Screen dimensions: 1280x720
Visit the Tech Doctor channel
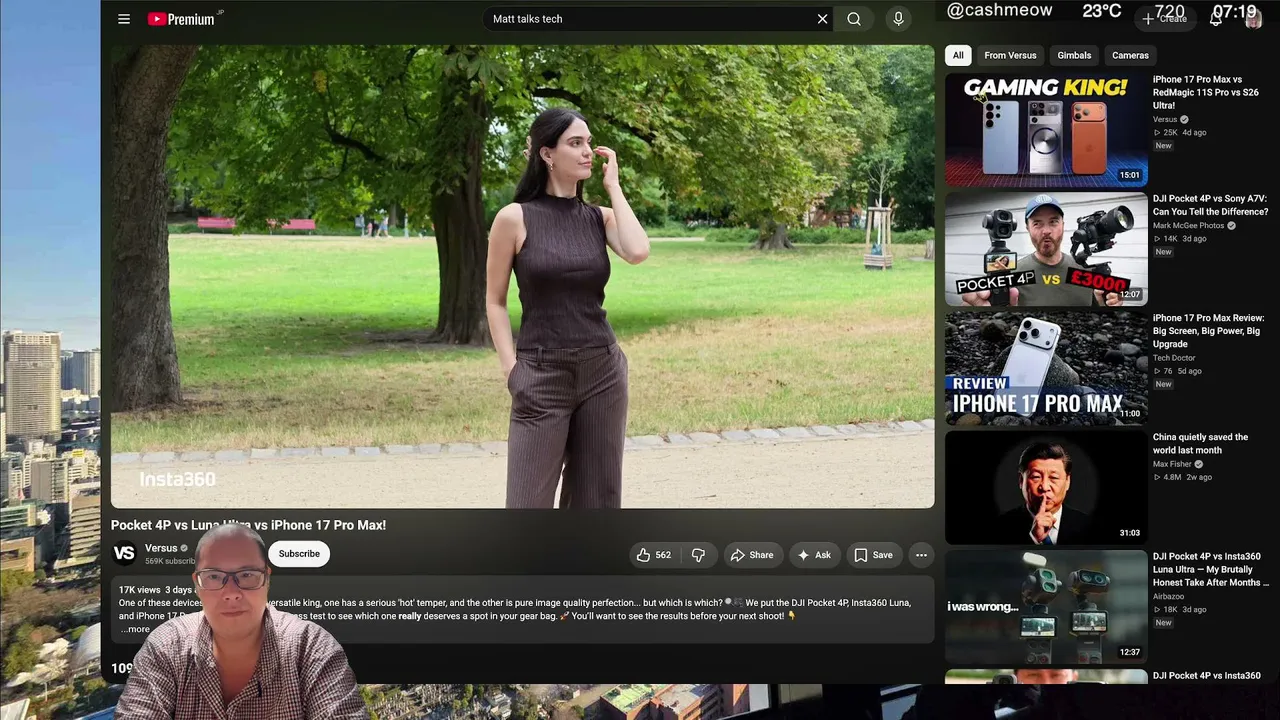(x=1174, y=357)
